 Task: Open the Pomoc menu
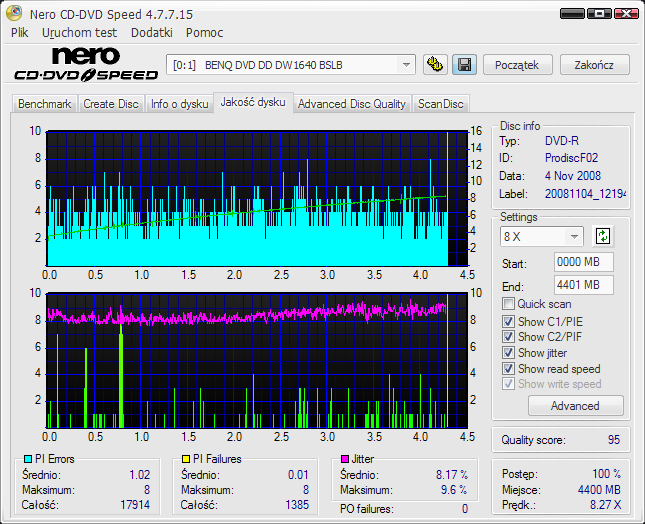pos(204,32)
